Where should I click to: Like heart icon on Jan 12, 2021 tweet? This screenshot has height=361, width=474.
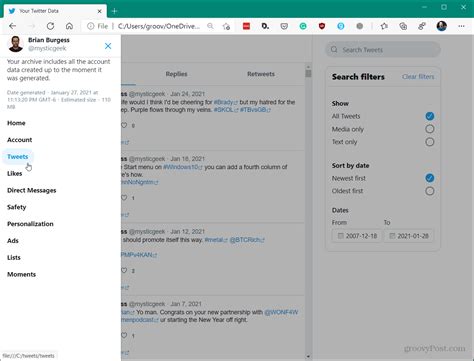(x=124, y=270)
